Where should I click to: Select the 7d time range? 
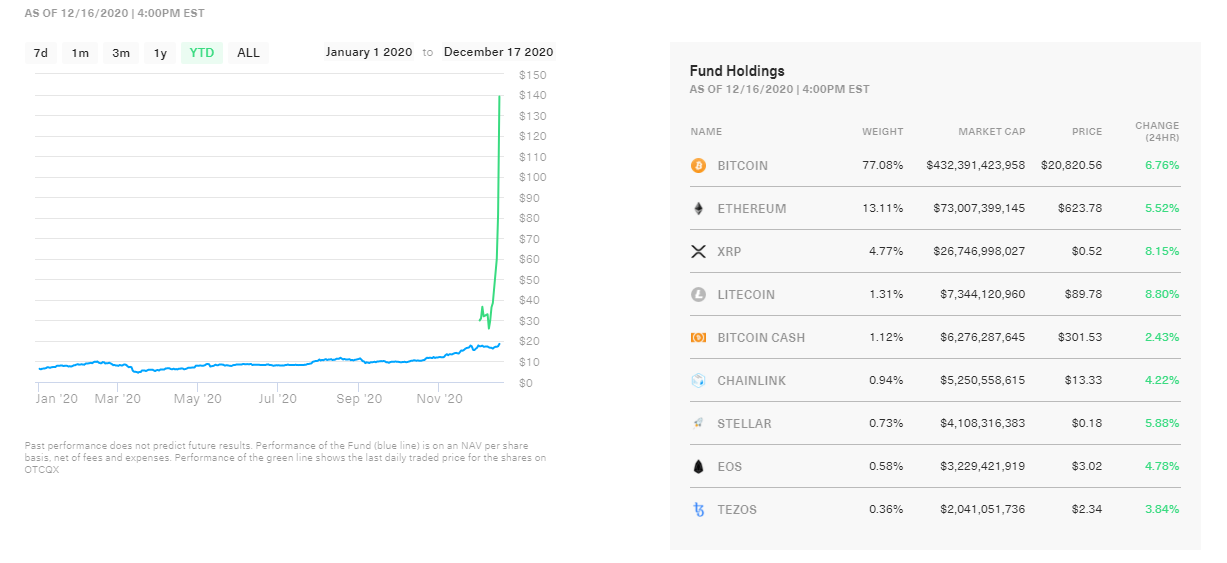click(x=41, y=53)
